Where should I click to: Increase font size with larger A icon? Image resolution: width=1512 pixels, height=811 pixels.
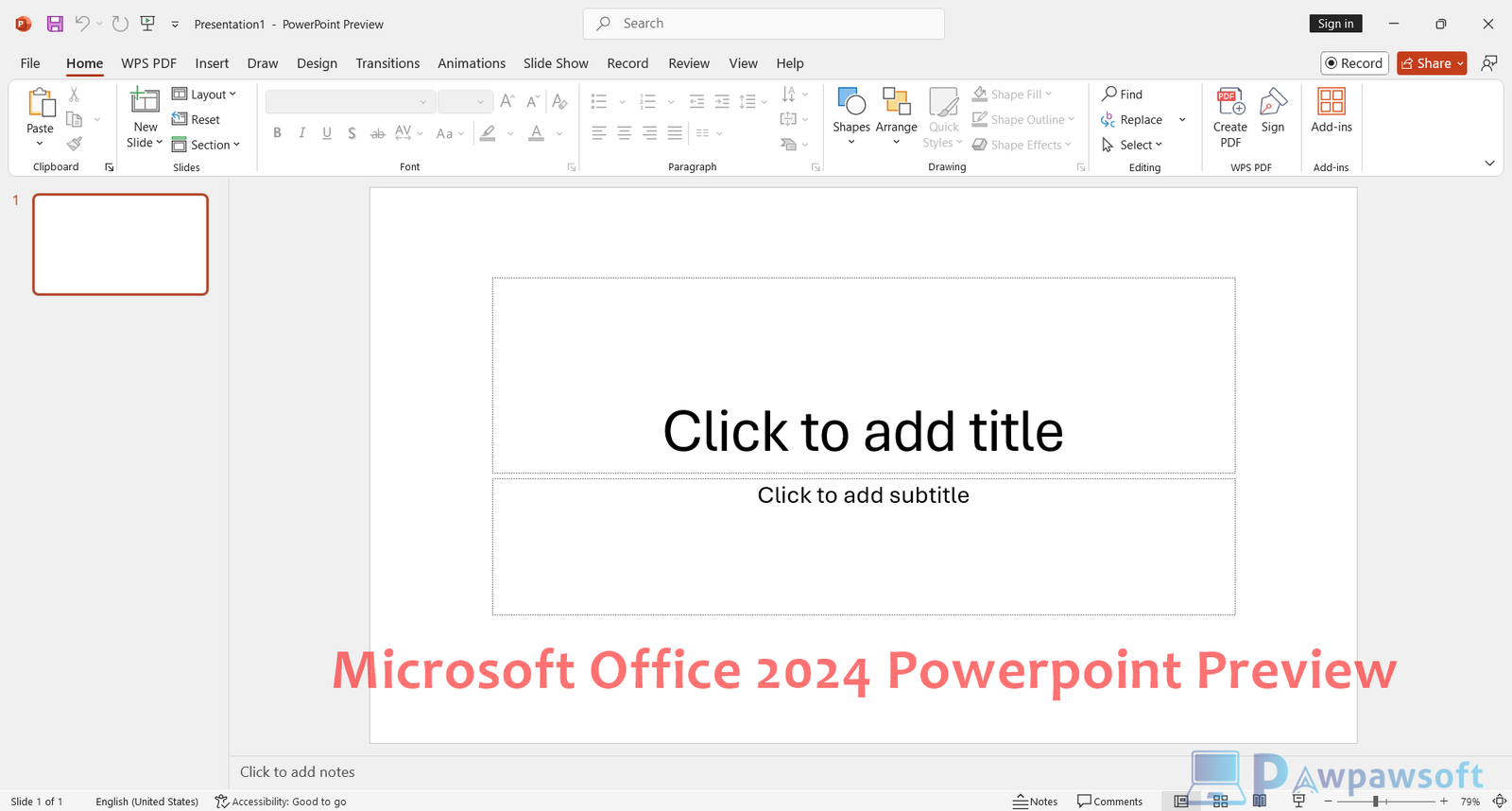(x=507, y=101)
